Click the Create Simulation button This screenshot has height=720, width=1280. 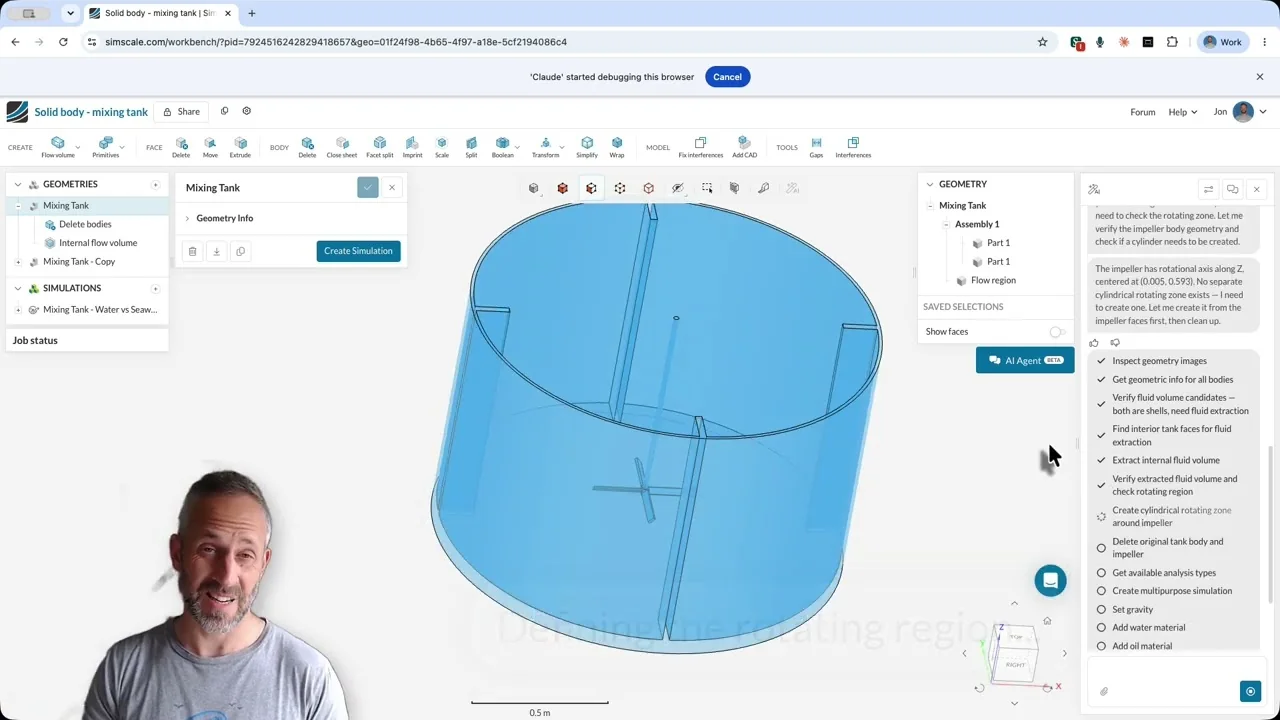(x=358, y=251)
